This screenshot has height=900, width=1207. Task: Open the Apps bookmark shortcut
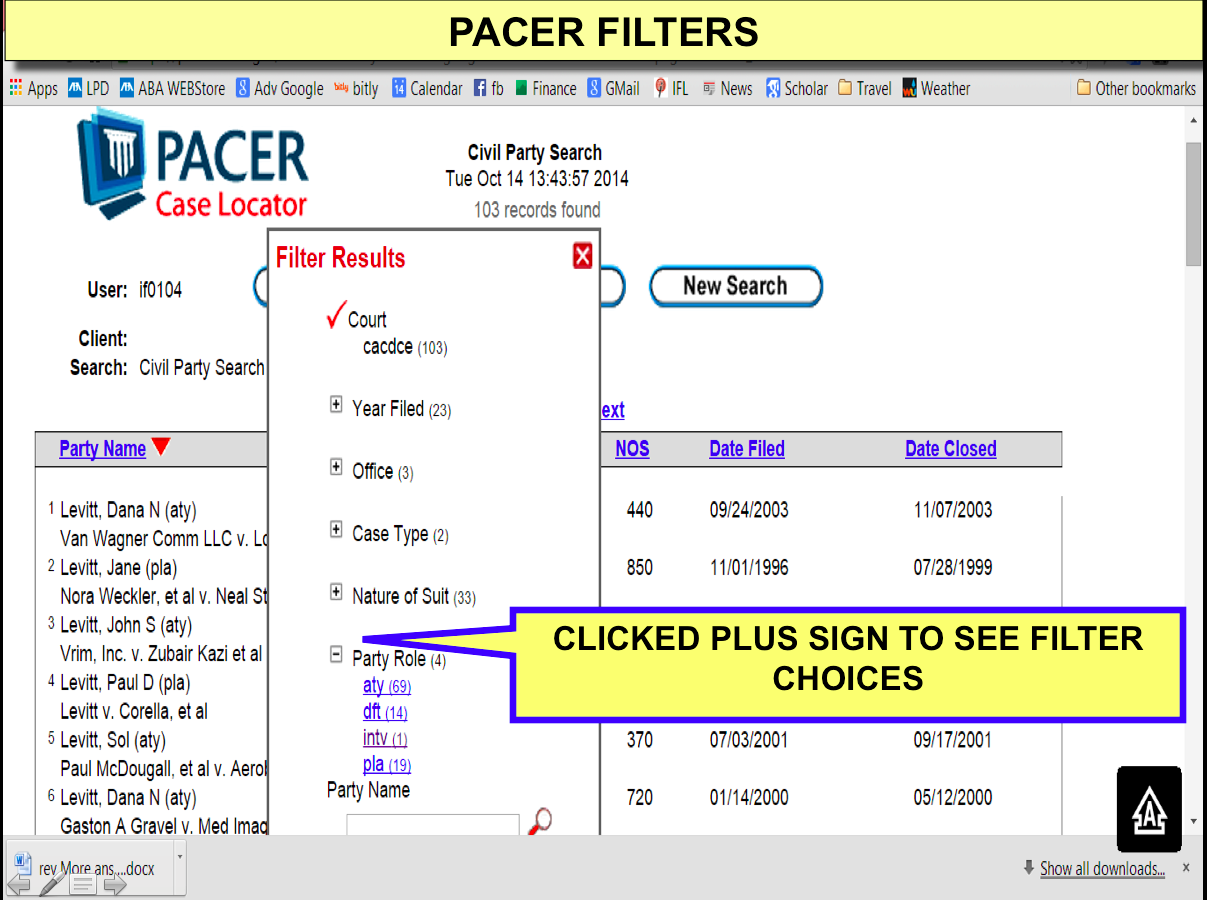(x=33, y=88)
